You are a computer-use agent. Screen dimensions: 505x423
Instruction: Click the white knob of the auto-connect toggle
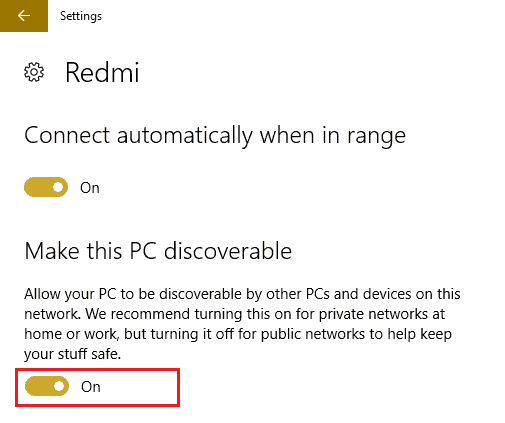pyautogui.click(x=58, y=187)
